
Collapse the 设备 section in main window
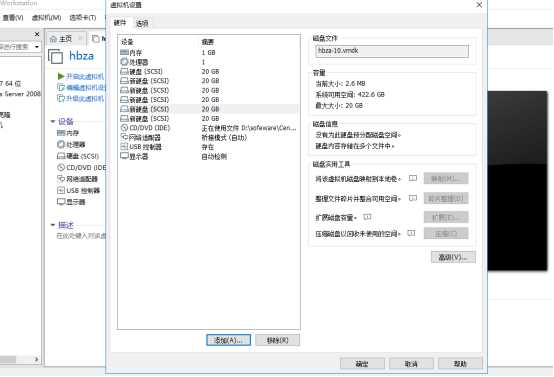(53, 122)
